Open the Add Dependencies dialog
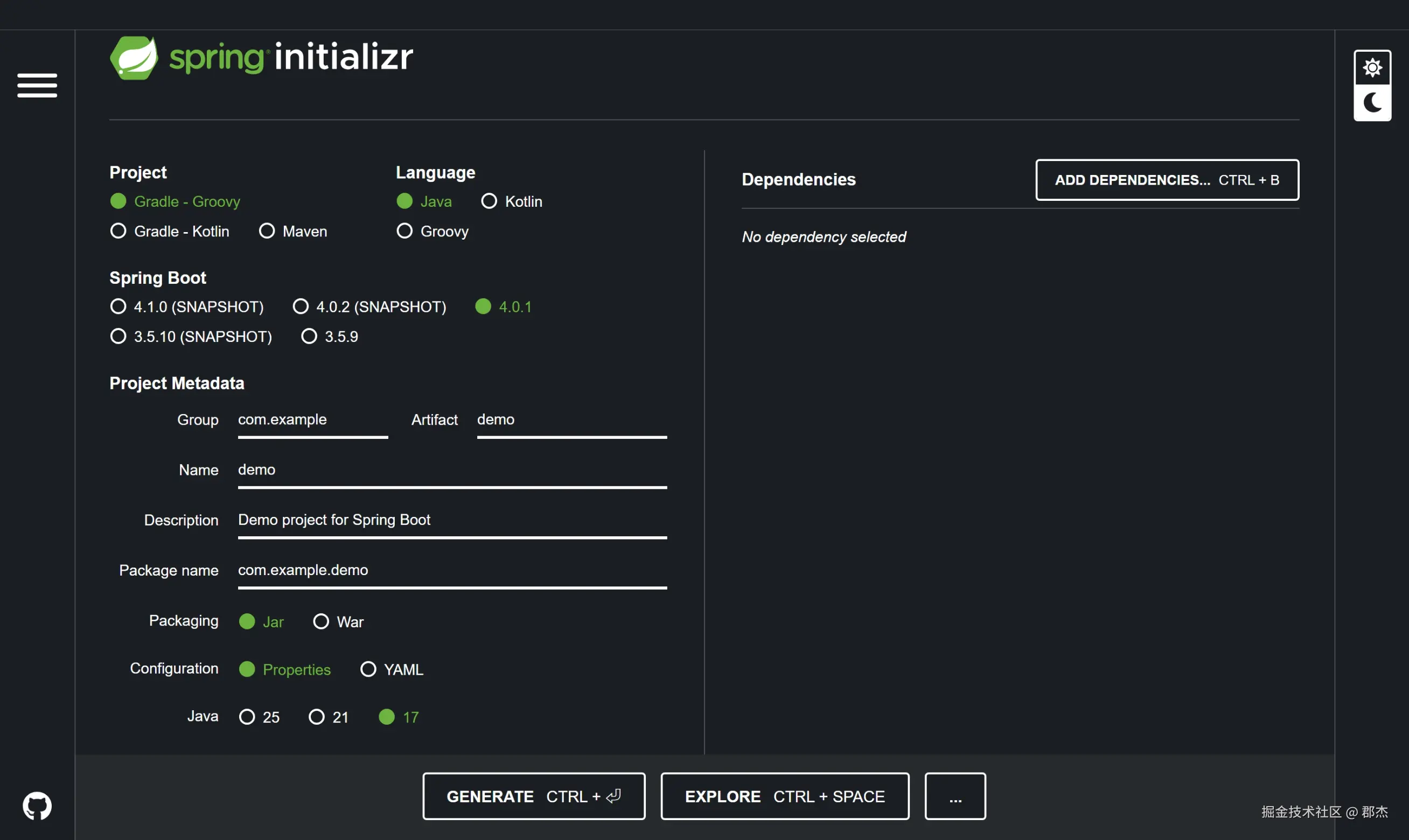Image resolution: width=1409 pixels, height=840 pixels. pos(1167,180)
